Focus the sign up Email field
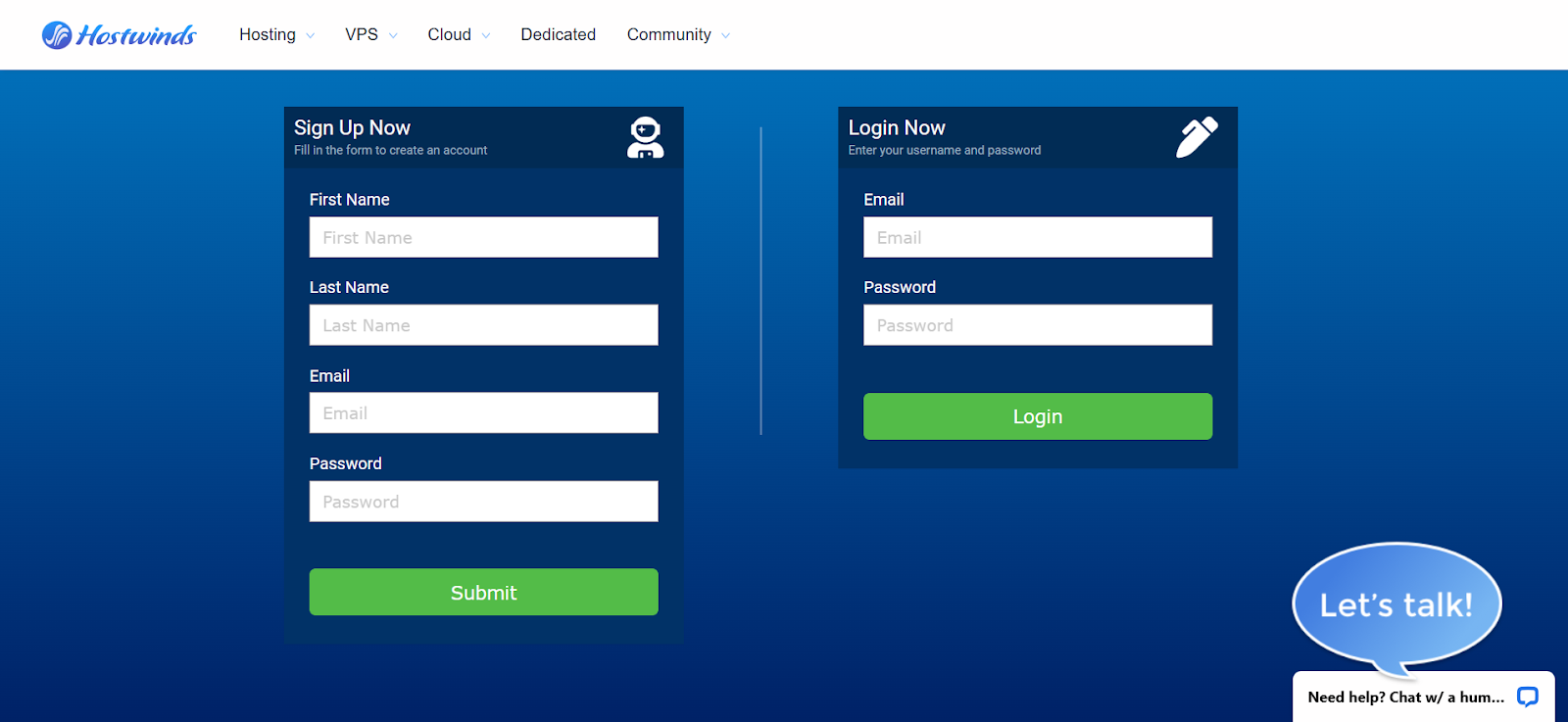1568x722 pixels. (484, 413)
